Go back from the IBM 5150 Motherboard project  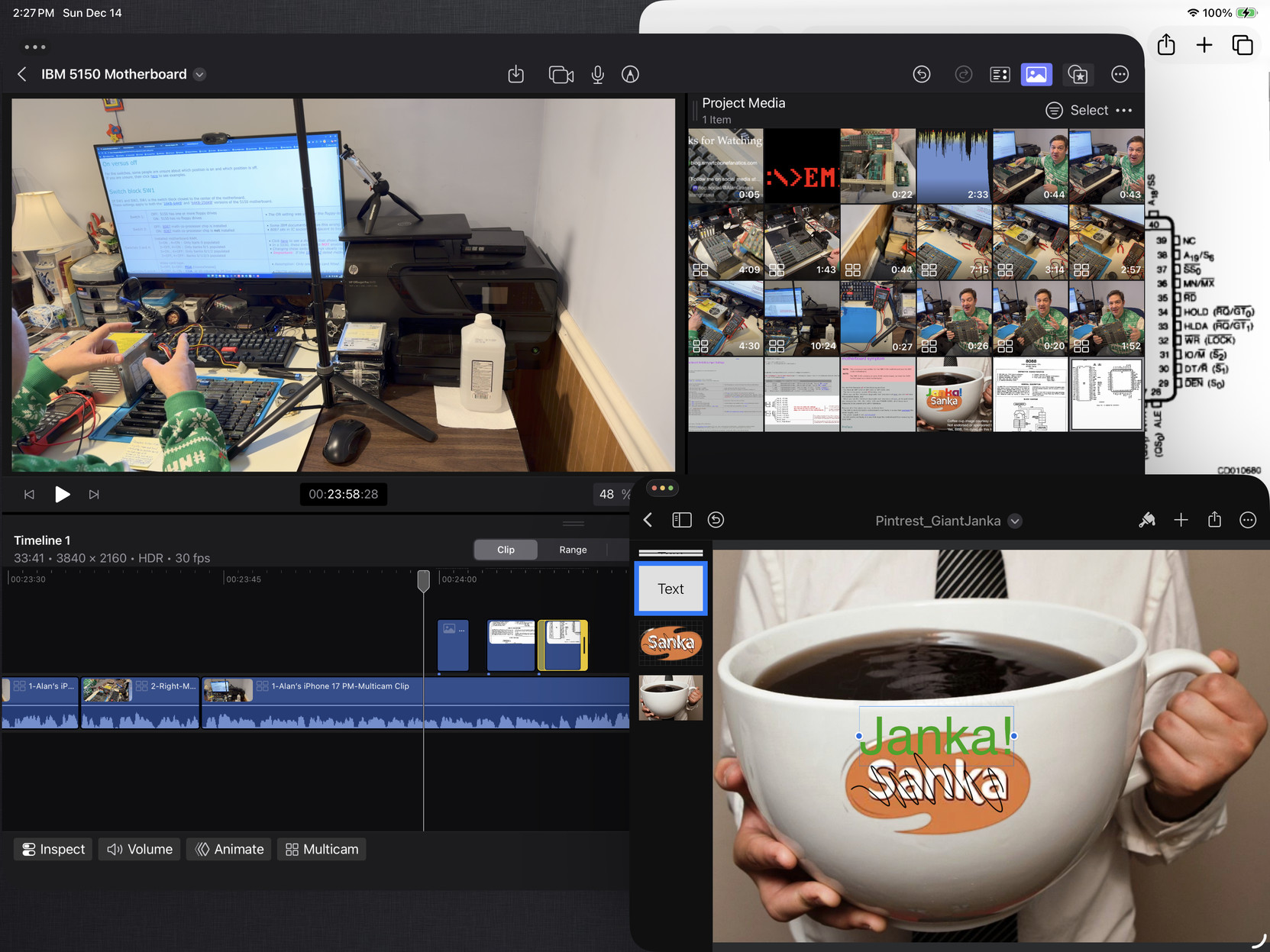tap(22, 74)
